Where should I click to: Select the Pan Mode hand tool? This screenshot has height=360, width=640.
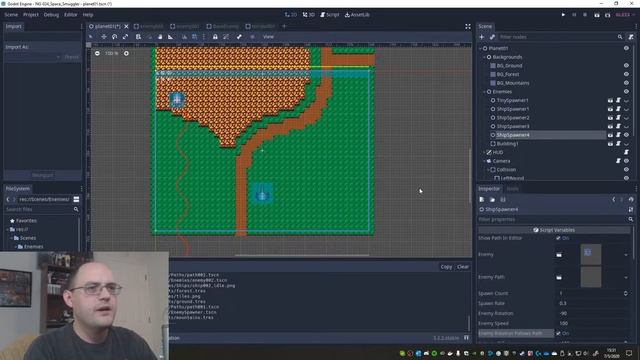[x=160, y=37]
